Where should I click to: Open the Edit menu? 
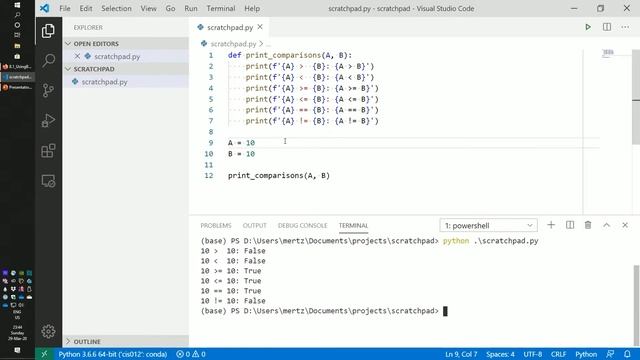pos(86,9)
